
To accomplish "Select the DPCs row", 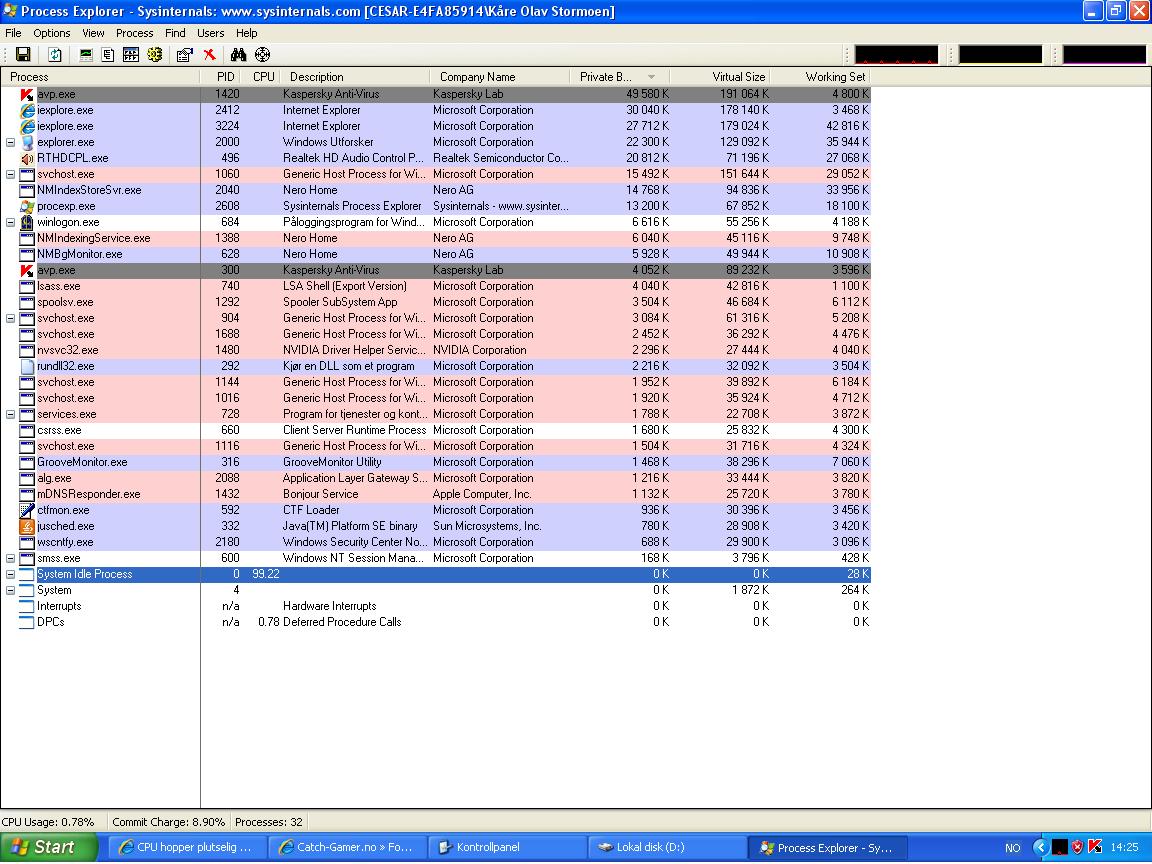I will 436,622.
